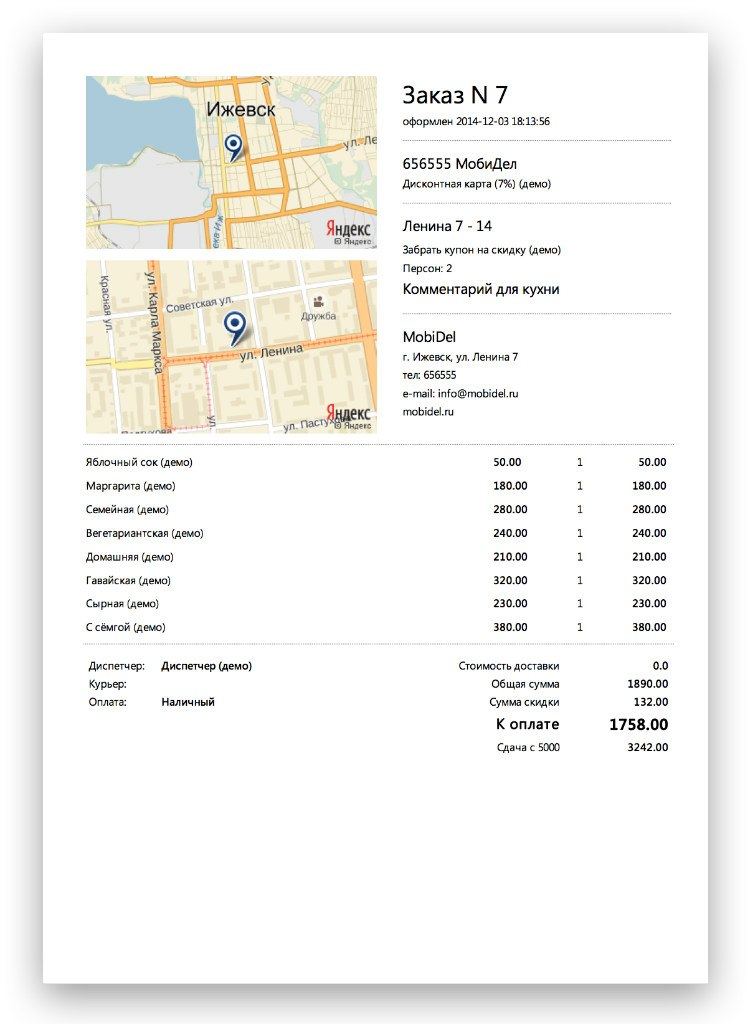Select Комментарий для кухни text

click(x=481, y=289)
